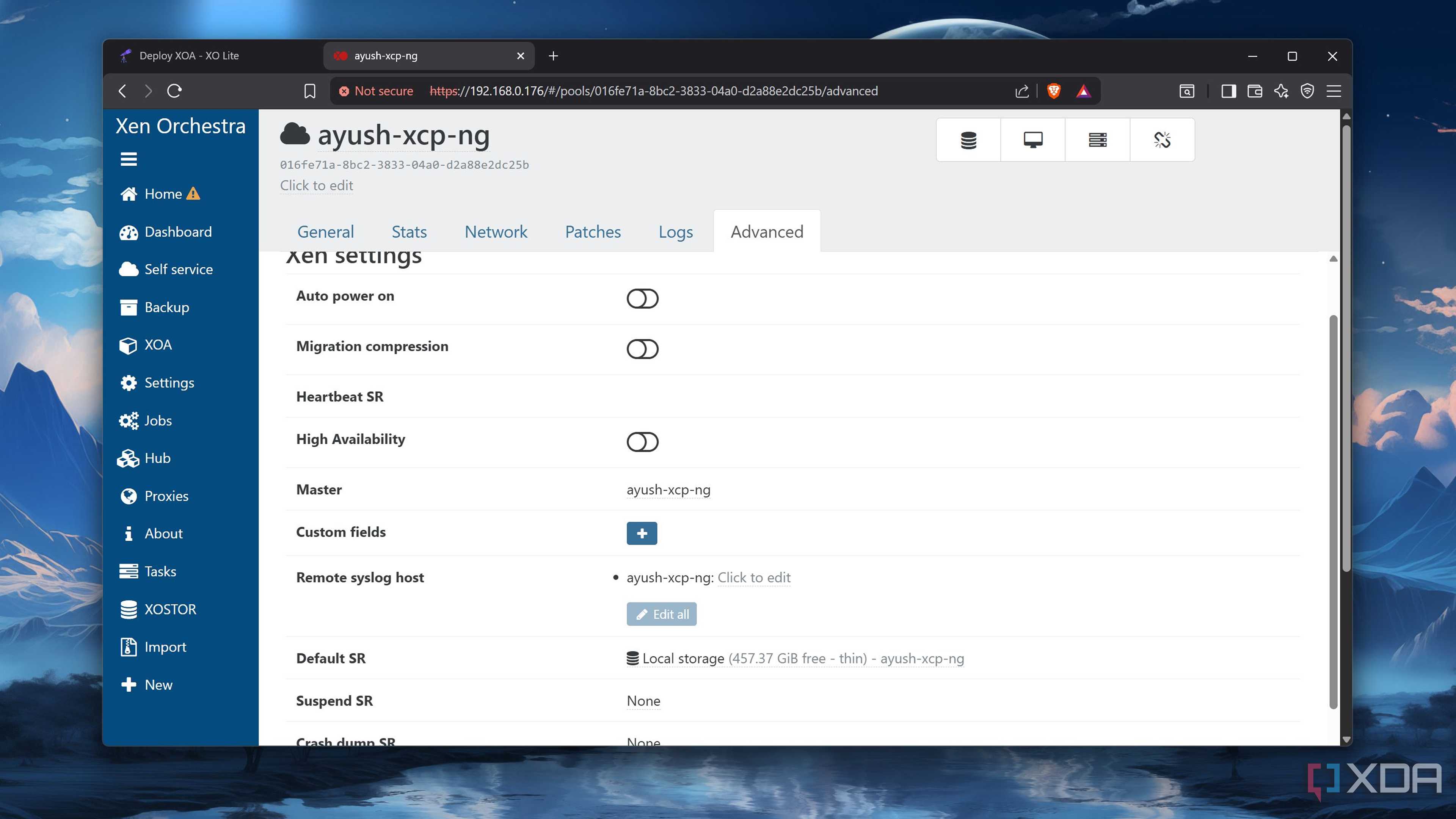The image size is (1456, 819).
Task: Open Settings in the sidebar
Action: (x=157, y=383)
